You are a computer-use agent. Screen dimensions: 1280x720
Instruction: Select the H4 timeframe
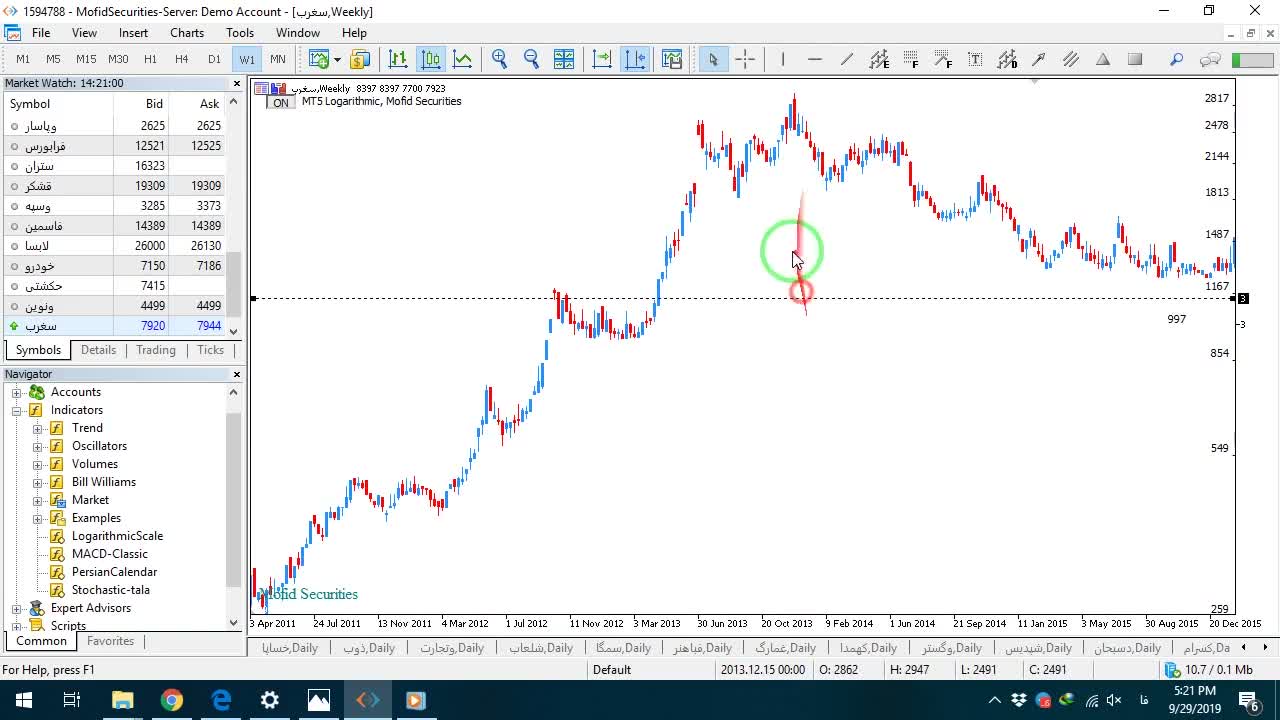(182, 59)
